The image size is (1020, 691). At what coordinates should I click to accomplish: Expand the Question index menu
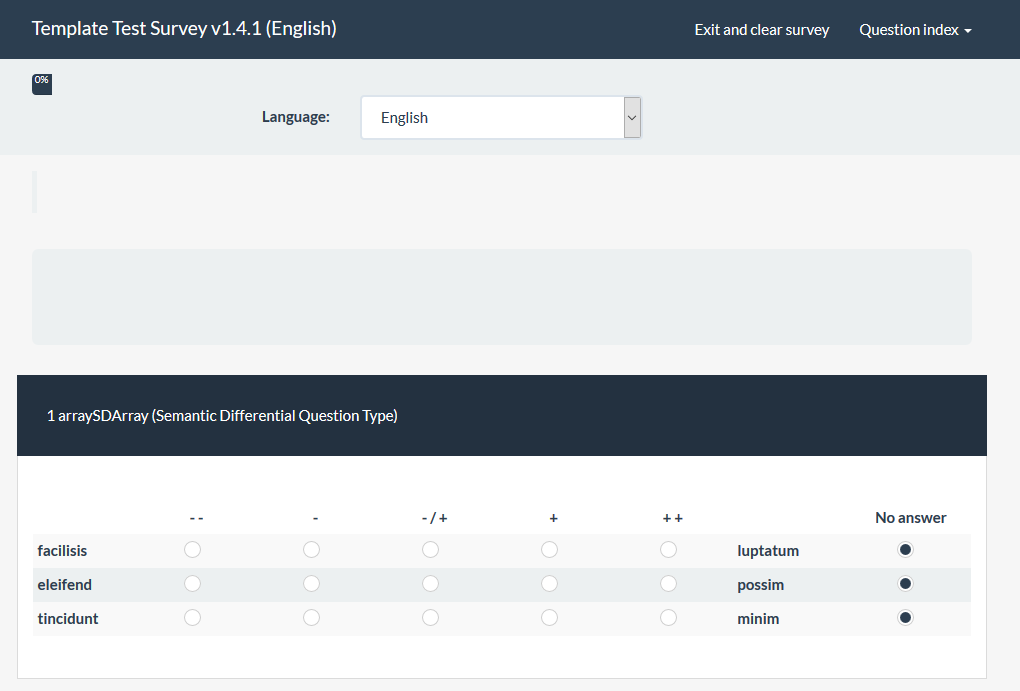[915, 30]
